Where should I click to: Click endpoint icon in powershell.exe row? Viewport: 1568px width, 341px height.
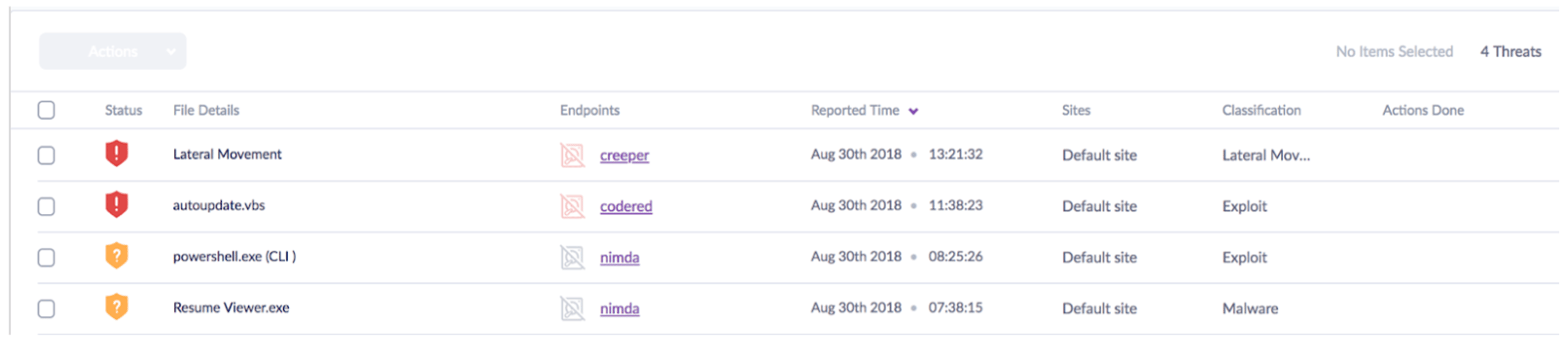pos(573,258)
